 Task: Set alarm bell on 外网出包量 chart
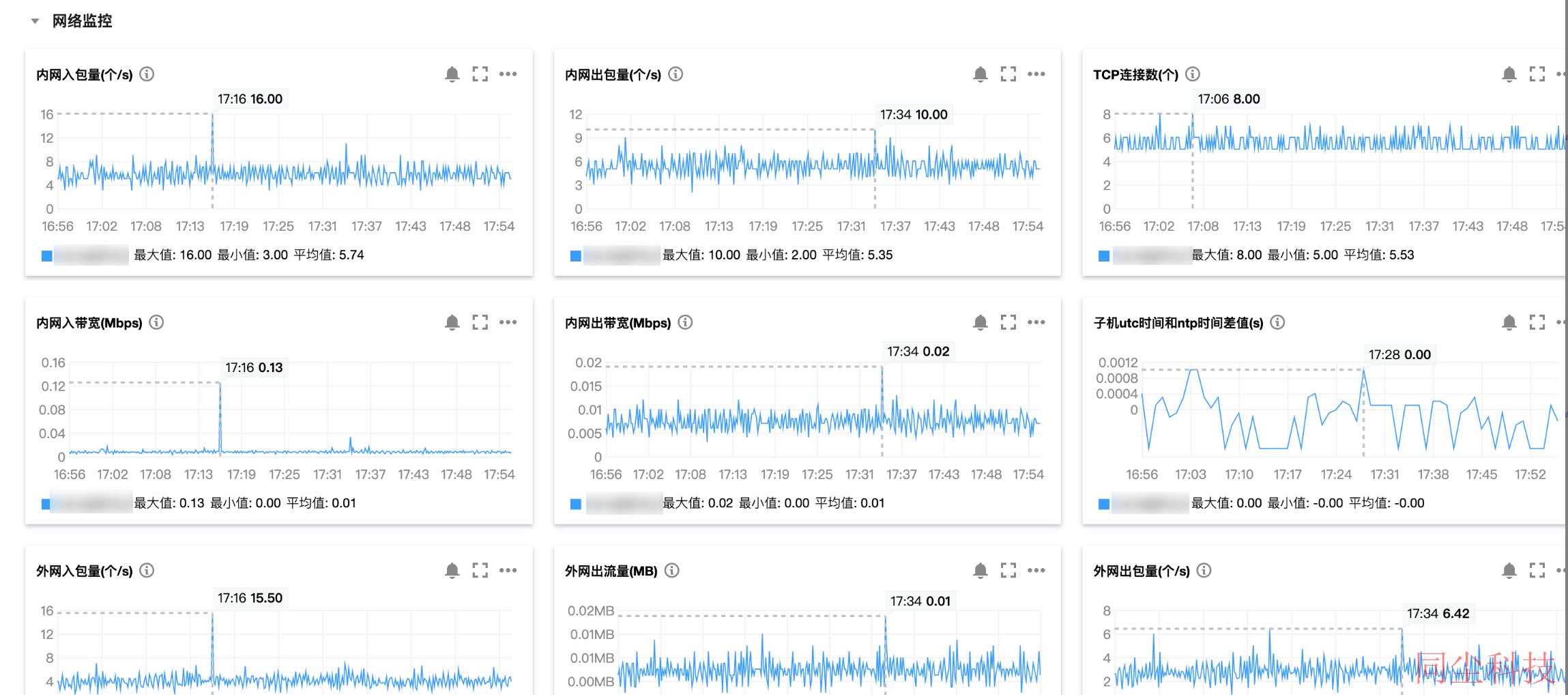click(x=1509, y=570)
